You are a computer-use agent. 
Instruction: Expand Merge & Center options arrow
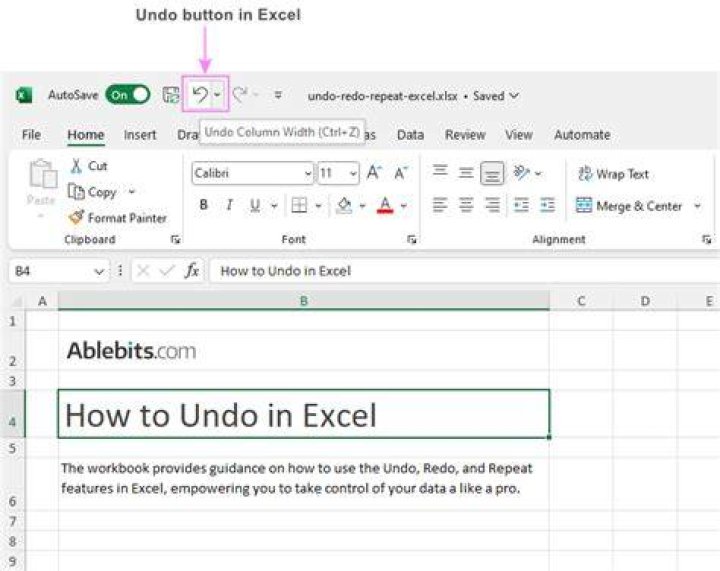tap(698, 206)
